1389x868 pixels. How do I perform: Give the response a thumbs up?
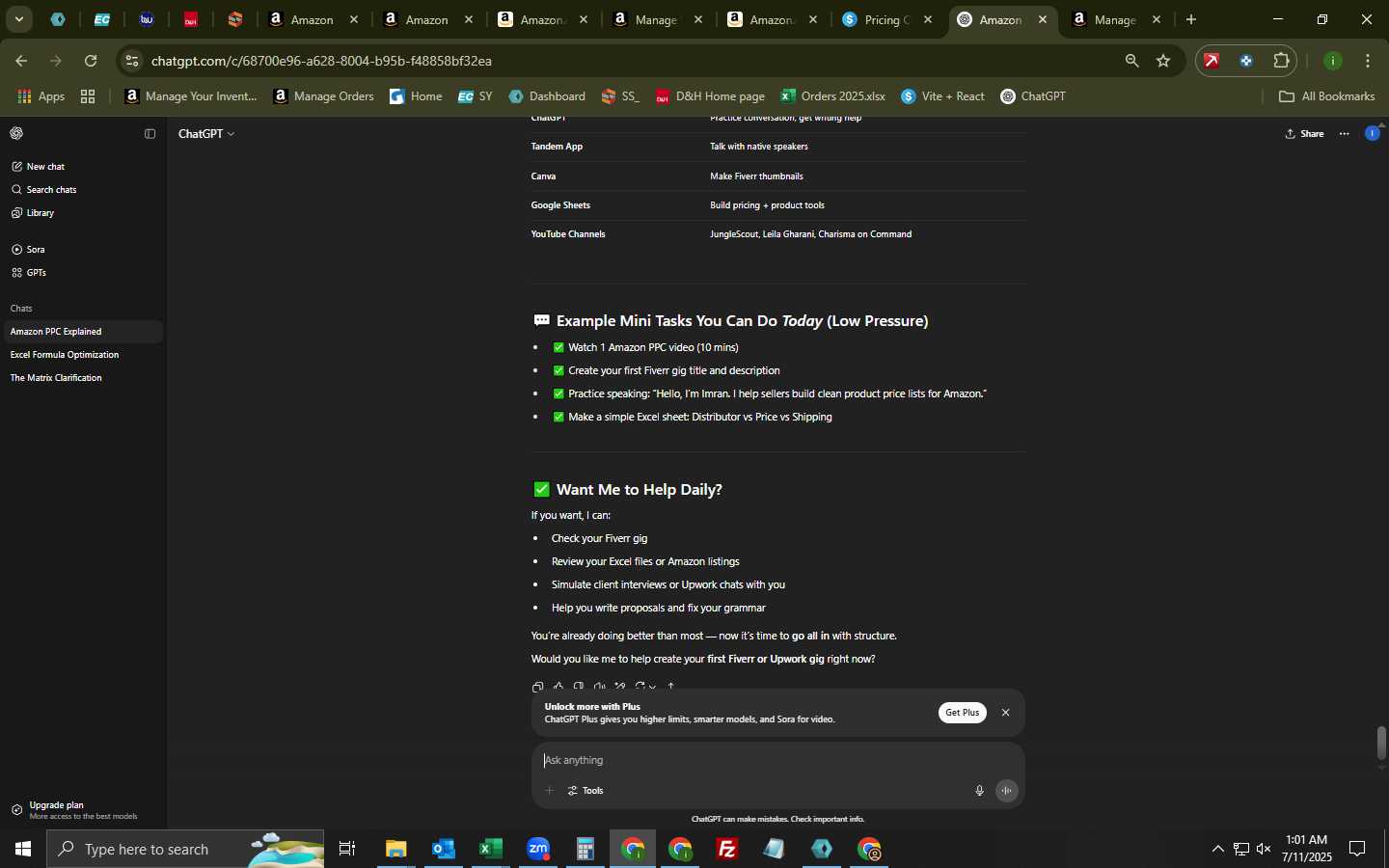click(558, 687)
